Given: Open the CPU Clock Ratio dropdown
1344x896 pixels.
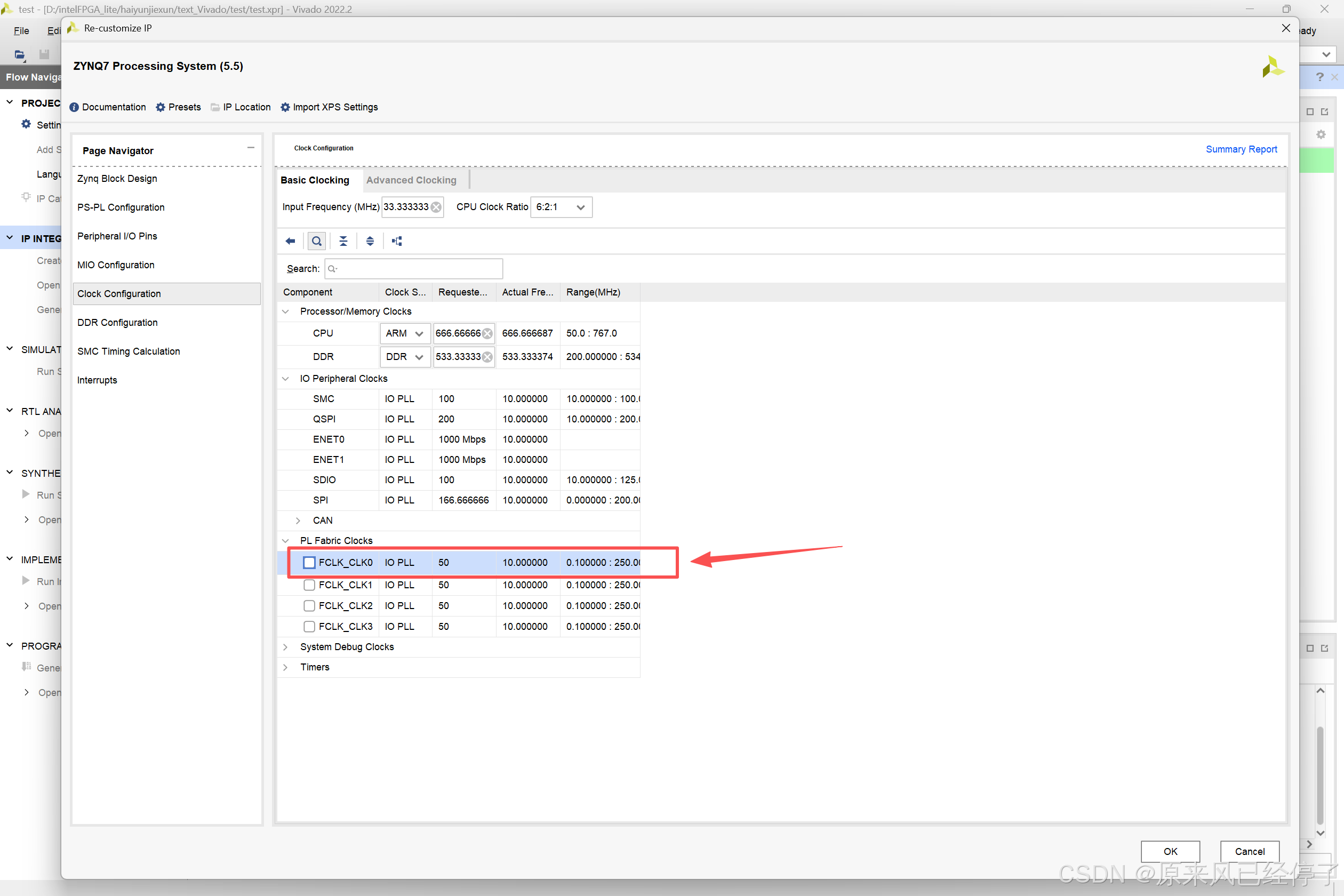Looking at the screenshot, I should [561, 207].
